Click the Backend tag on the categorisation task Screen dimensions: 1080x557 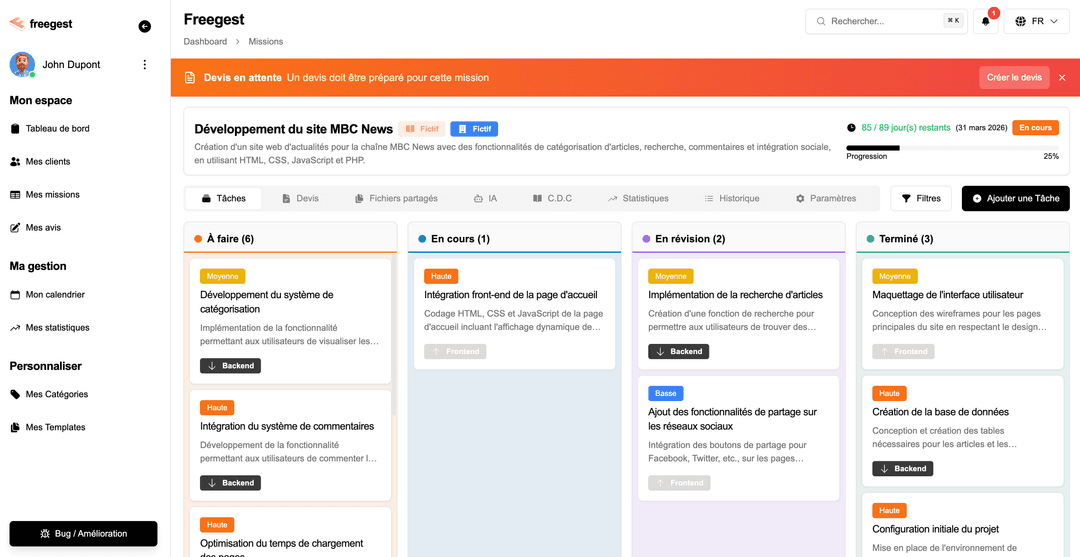(230, 366)
